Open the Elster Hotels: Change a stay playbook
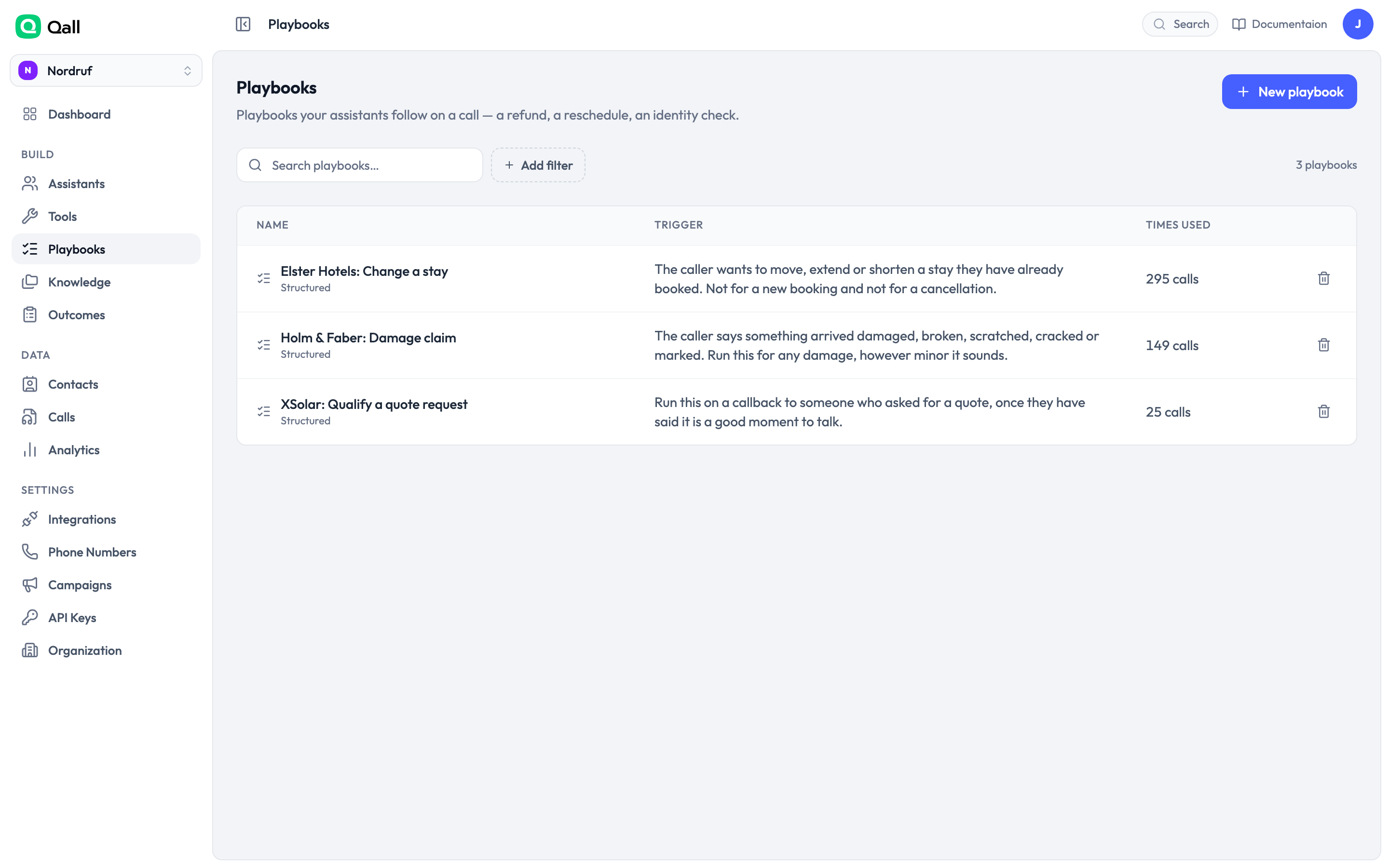Image resolution: width=1389 pixels, height=868 pixels. 364,271
